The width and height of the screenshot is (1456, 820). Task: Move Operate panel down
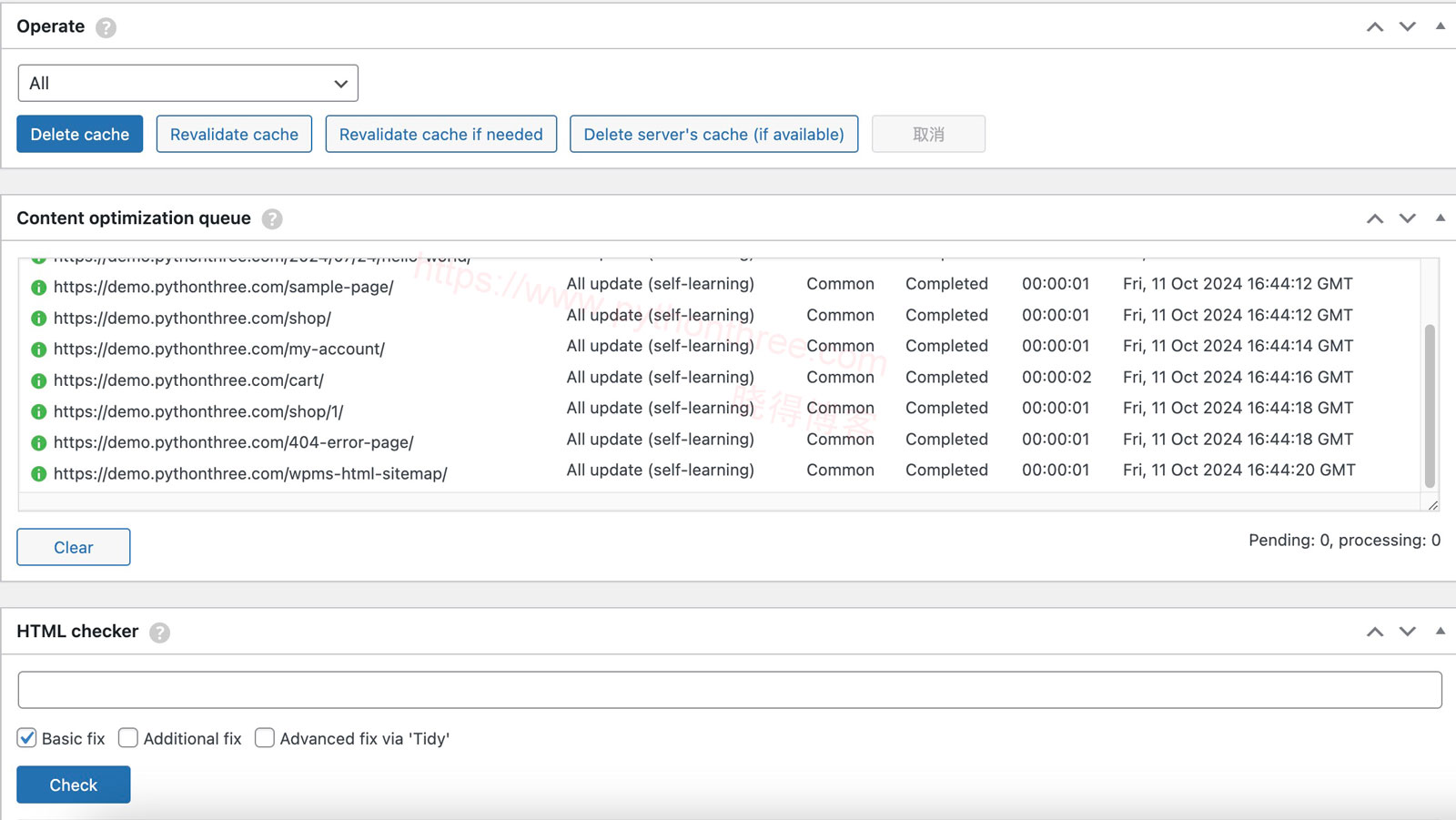pos(1408,26)
